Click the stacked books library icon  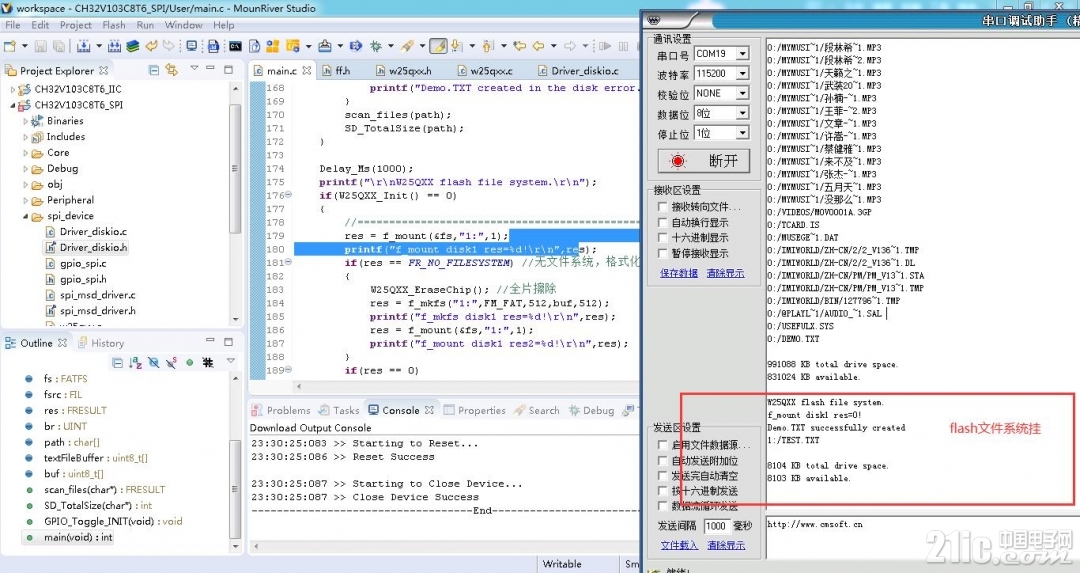[x=132, y=46]
